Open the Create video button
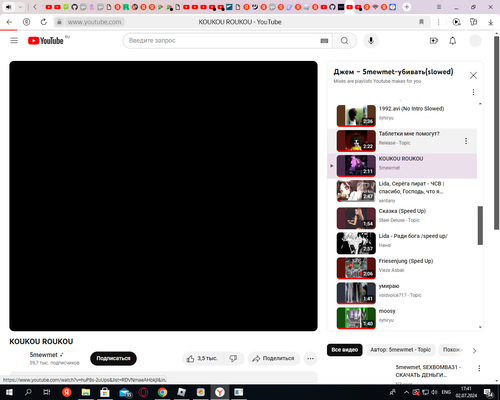The image size is (500, 400). [x=434, y=41]
